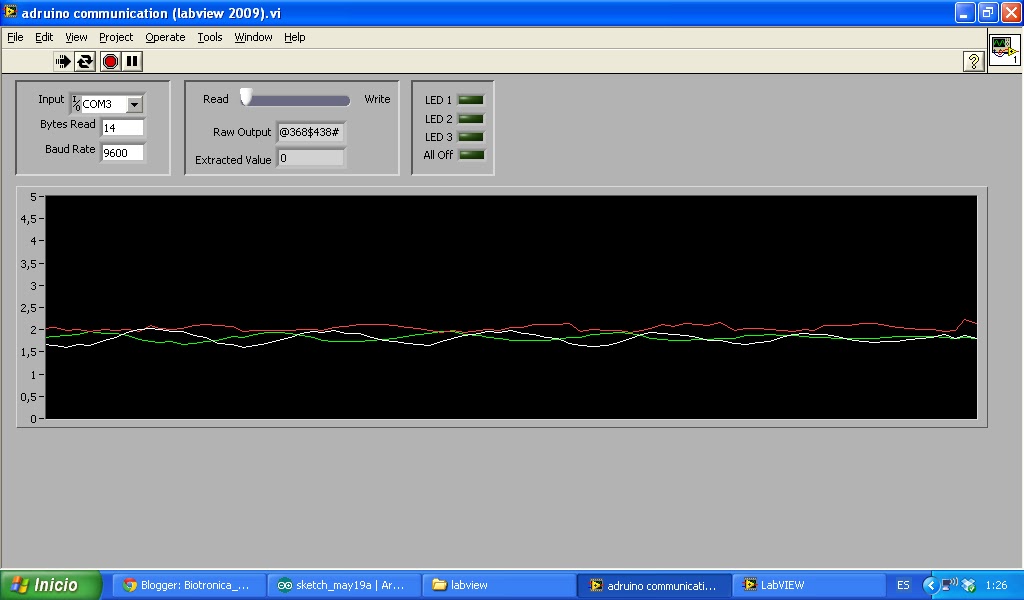Click the Run arrow toolbar icon

[x=63, y=61]
